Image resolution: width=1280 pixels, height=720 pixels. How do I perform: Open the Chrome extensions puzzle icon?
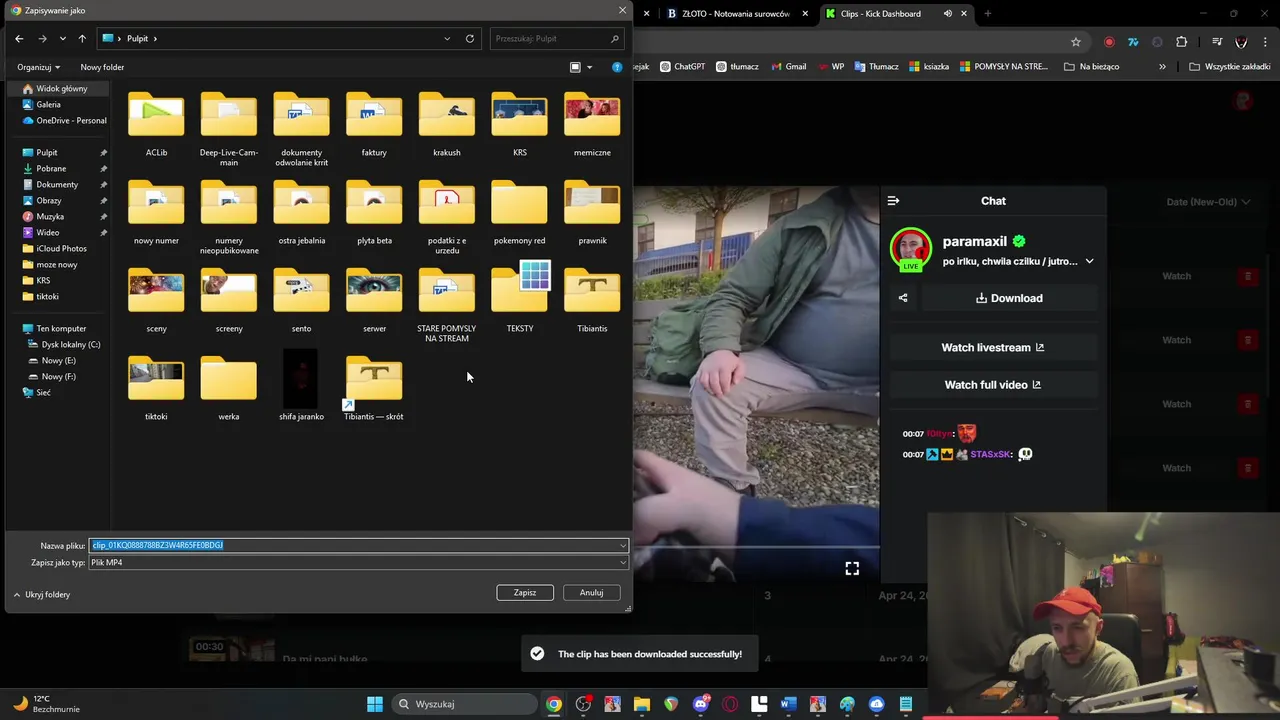(x=1182, y=42)
